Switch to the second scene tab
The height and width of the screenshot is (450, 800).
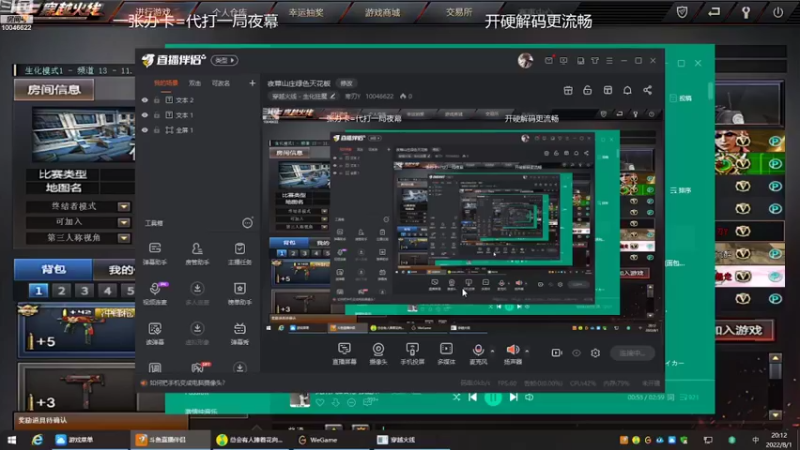pos(194,83)
